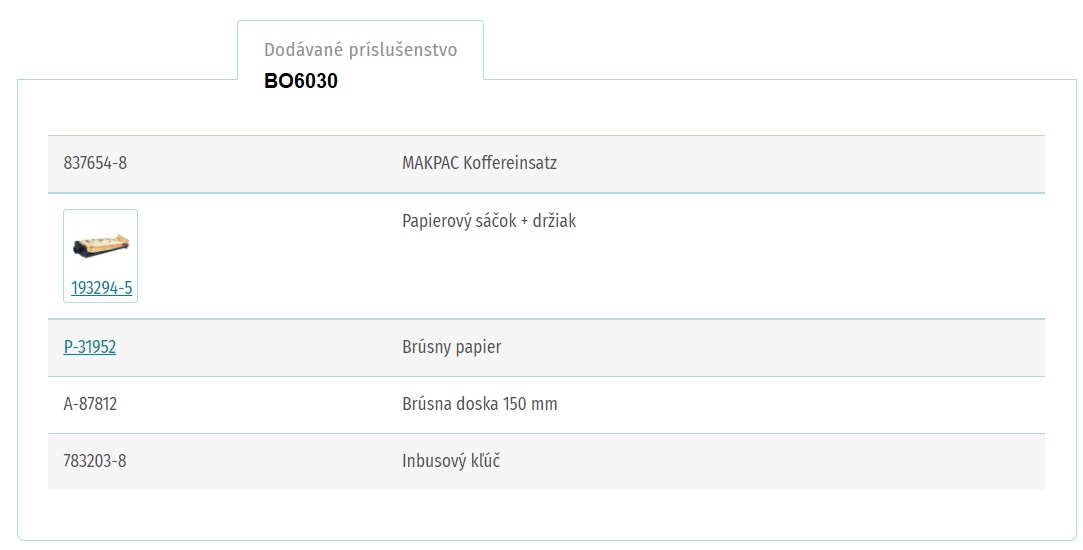Click the Papierový sáčok + držiak text
Image resolution: width=1083 pixels, height=550 pixels.
pos(489,221)
